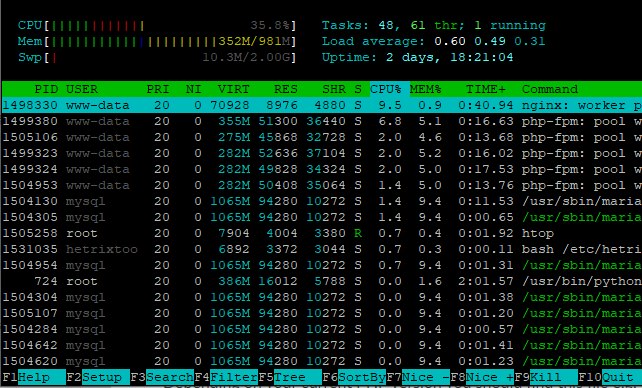This screenshot has height=388, width=642.
Task: Select mariadb thread row 1505107
Action: [x=322, y=313]
